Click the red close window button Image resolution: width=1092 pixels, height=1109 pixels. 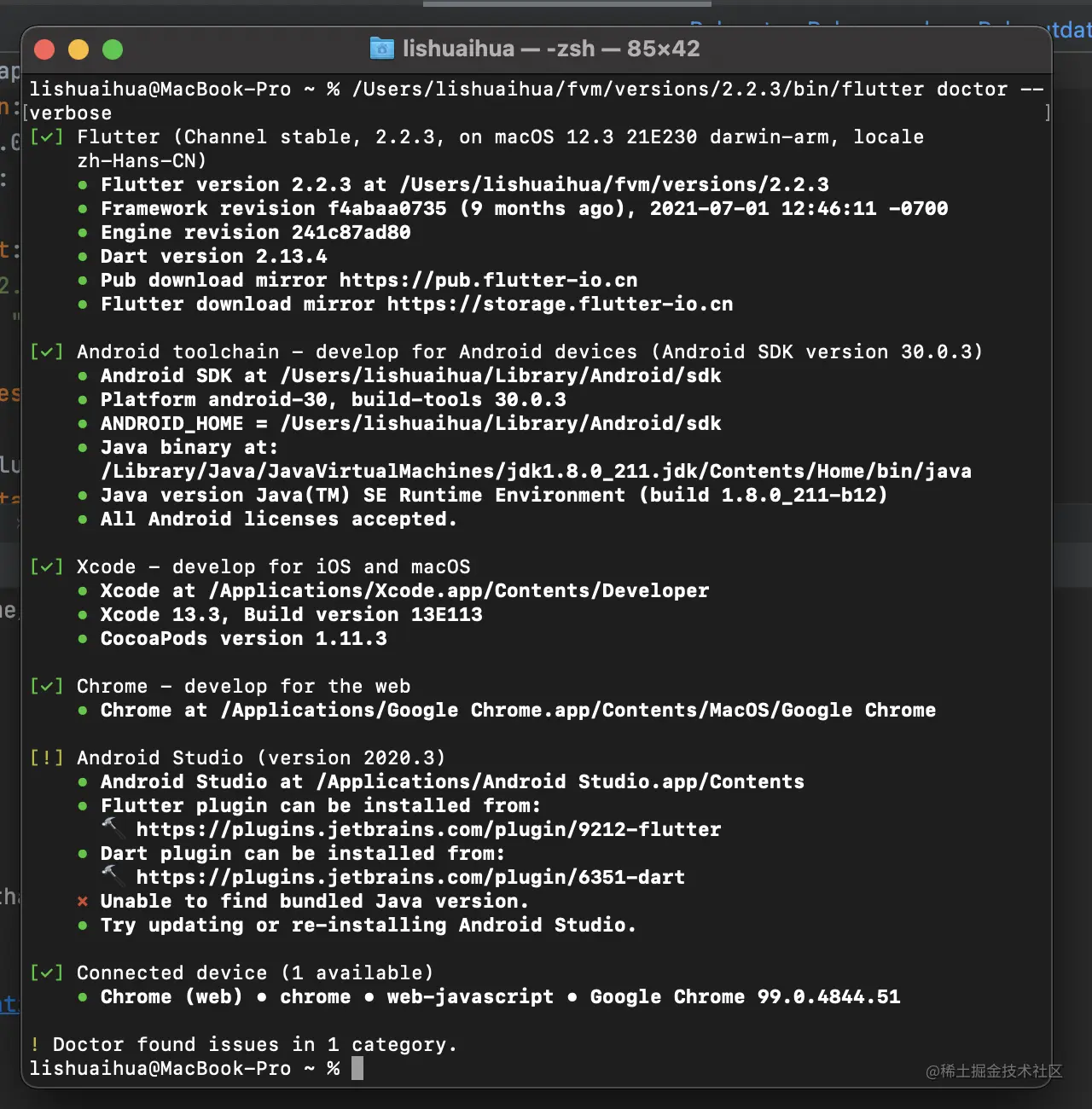(44, 49)
